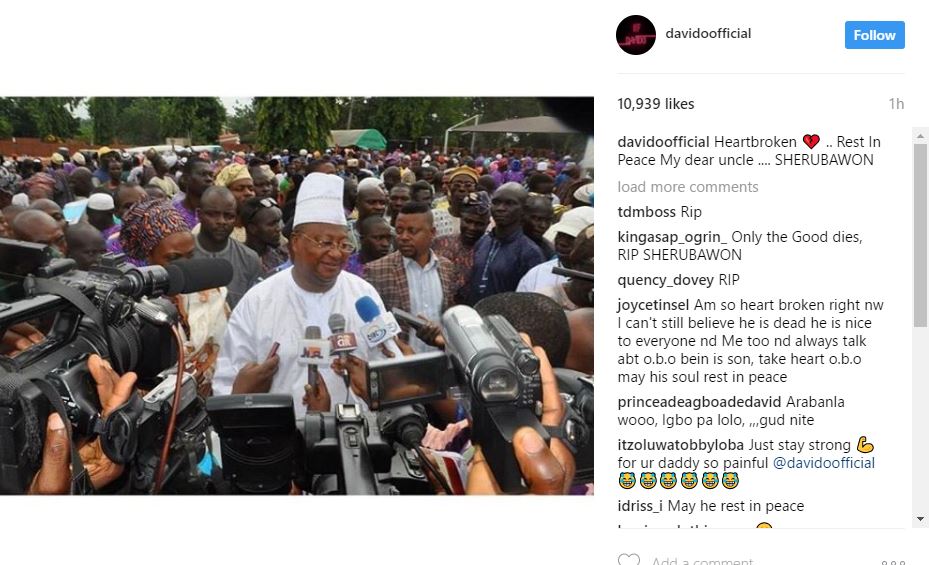This screenshot has width=929, height=565.
Task: Open idriss_i commenter profile
Action: coord(640,506)
